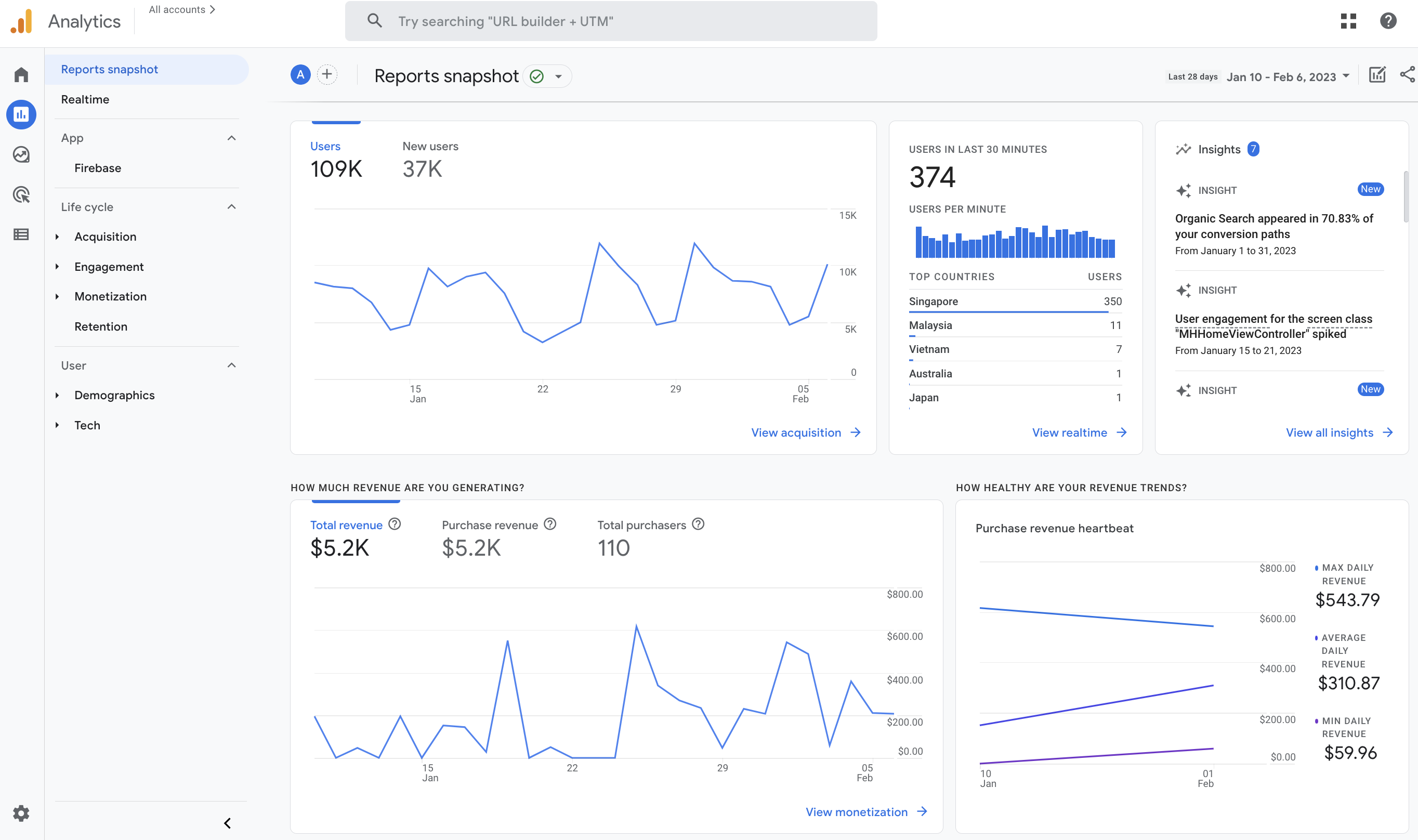Image resolution: width=1418 pixels, height=840 pixels.
Task: Click the All Users segment 'A' badge
Action: [x=300, y=75]
